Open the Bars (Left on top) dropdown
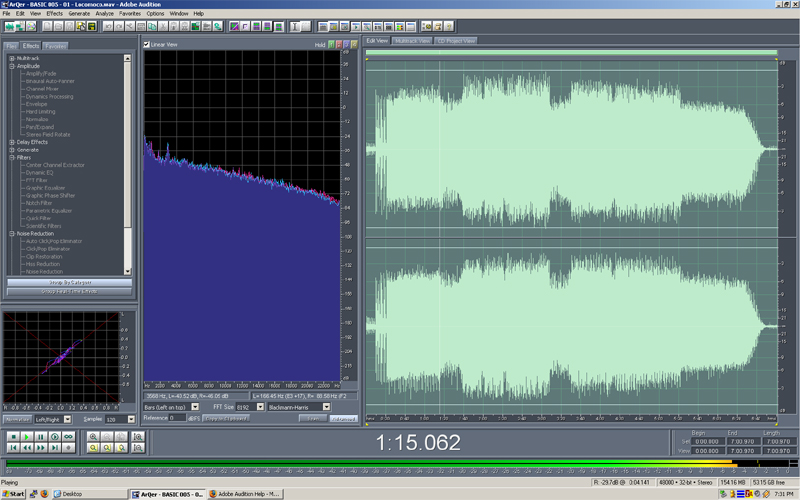 click(195, 407)
